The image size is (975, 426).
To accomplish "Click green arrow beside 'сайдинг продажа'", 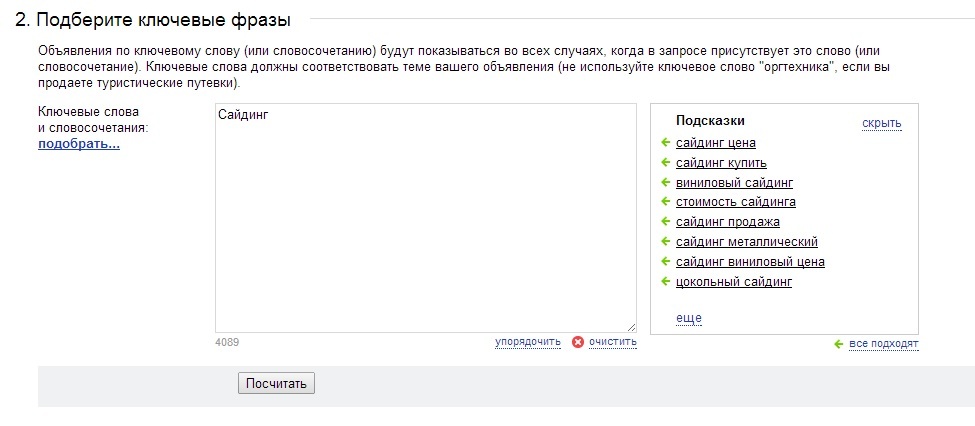I will point(665,222).
